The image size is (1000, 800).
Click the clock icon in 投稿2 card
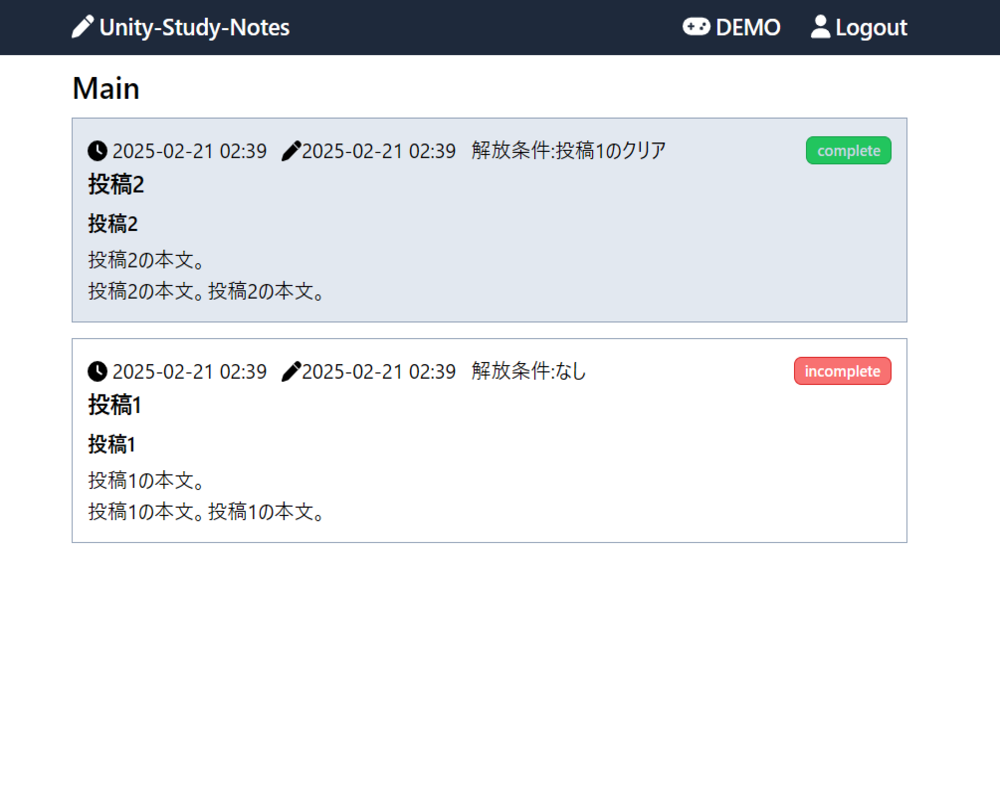click(97, 151)
